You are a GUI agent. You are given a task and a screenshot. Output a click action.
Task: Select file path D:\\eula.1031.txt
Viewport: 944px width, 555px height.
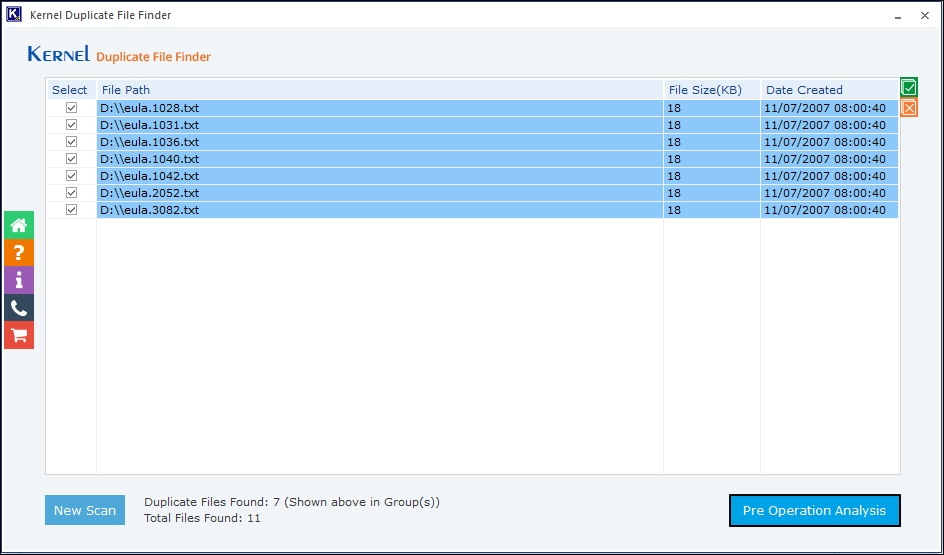[380, 125]
